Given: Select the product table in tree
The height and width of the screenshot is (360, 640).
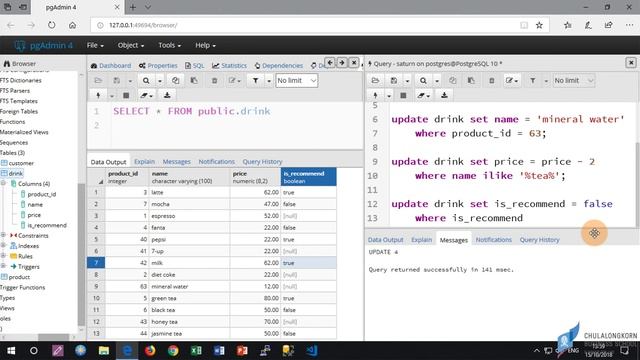Looking at the screenshot, I should click(x=19, y=277).
